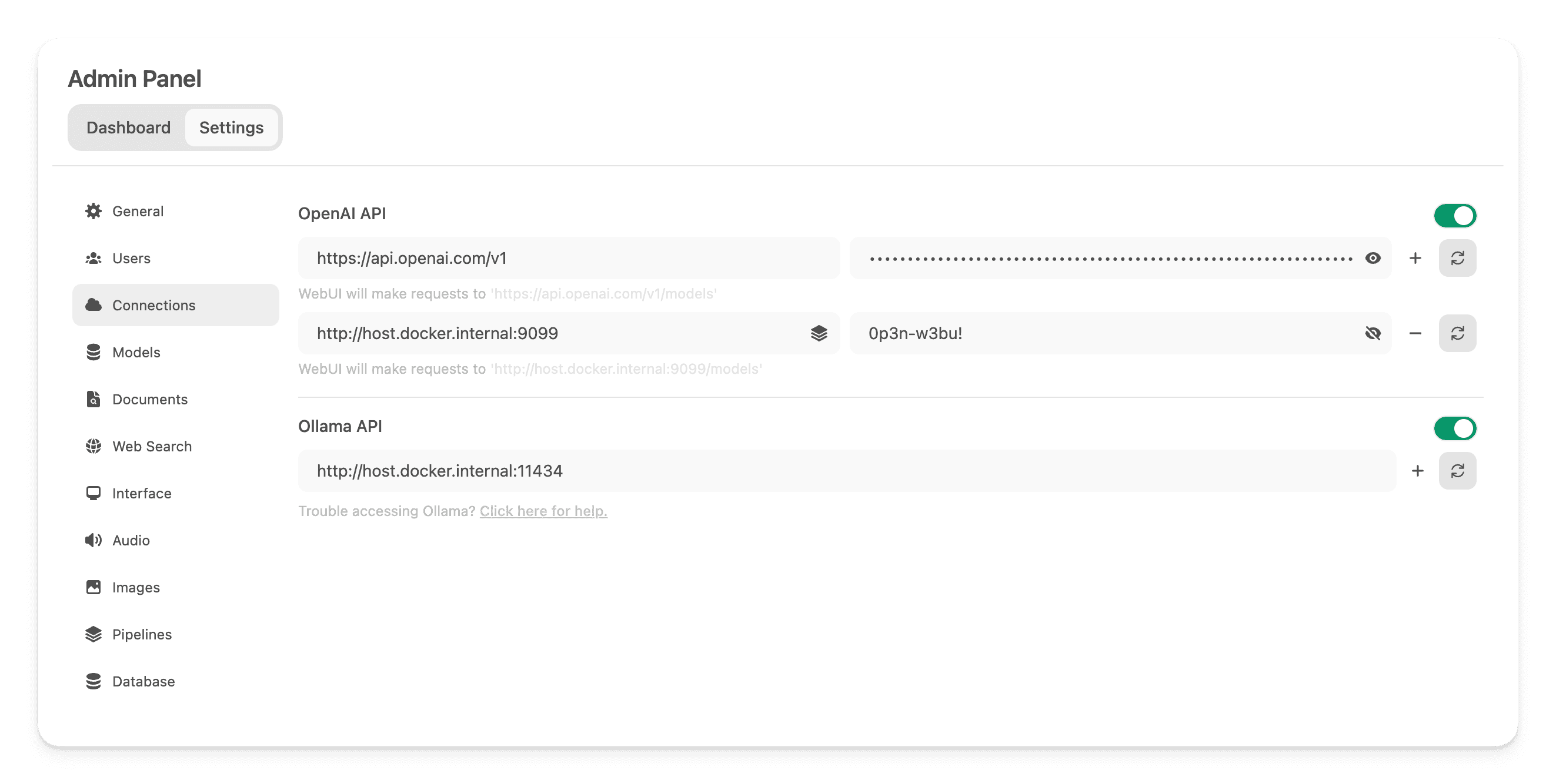Toggle the Ollama API on/off switch
1556x784 pixels.
pyautogui.click(x=1456, y=428)
